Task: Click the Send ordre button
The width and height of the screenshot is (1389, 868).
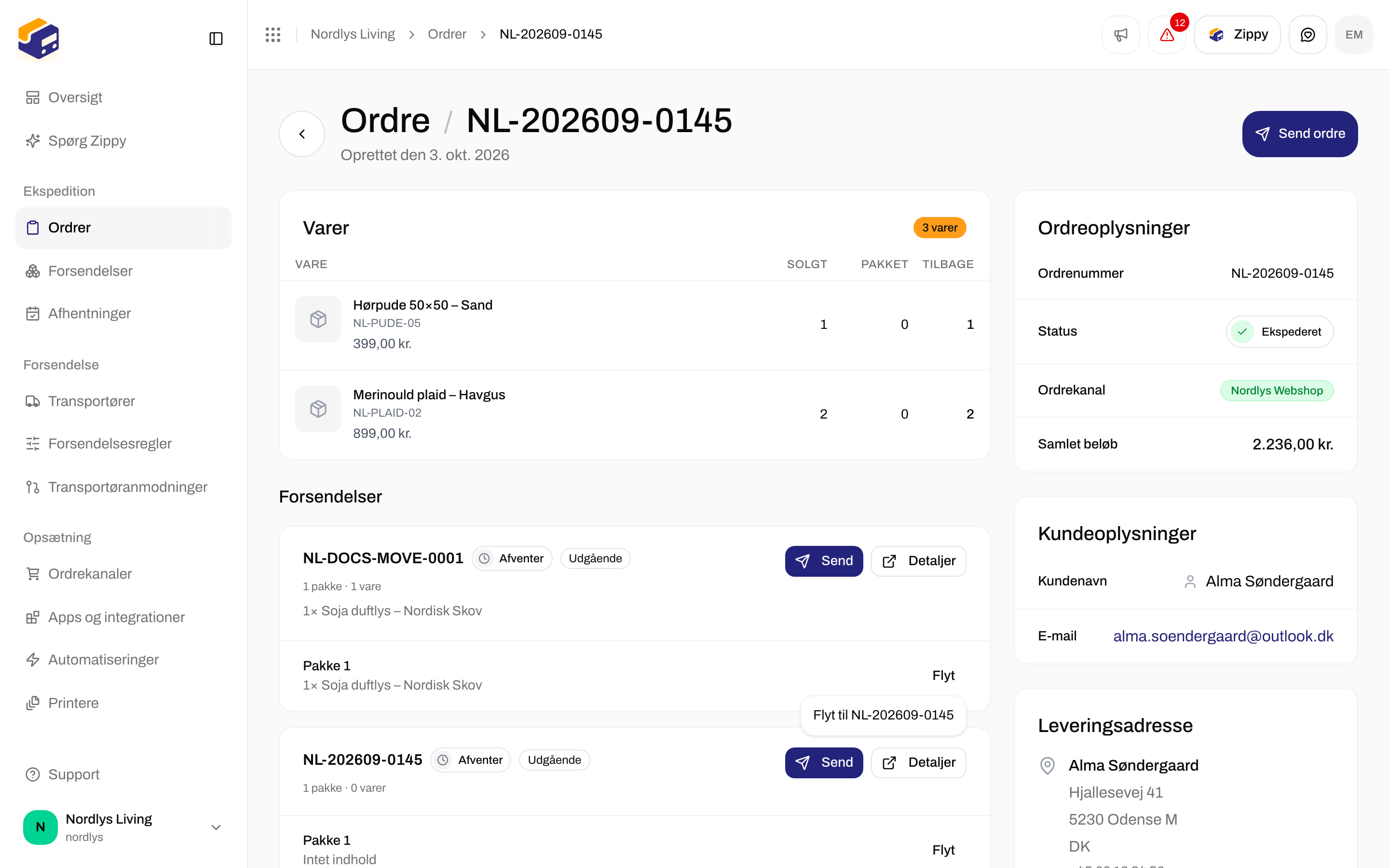Action: tap(1299, 134)
